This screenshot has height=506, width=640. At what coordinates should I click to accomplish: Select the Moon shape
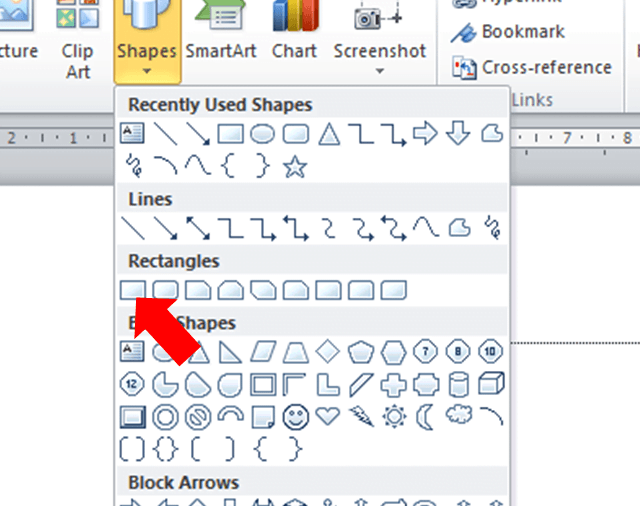[x=425, y=416]
